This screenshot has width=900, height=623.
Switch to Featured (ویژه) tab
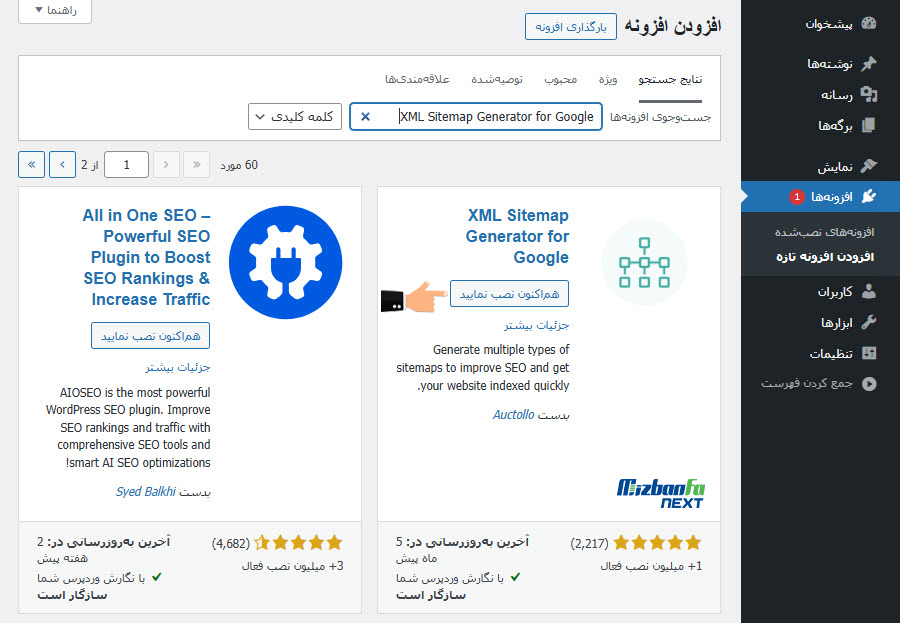tap(608, 79)
